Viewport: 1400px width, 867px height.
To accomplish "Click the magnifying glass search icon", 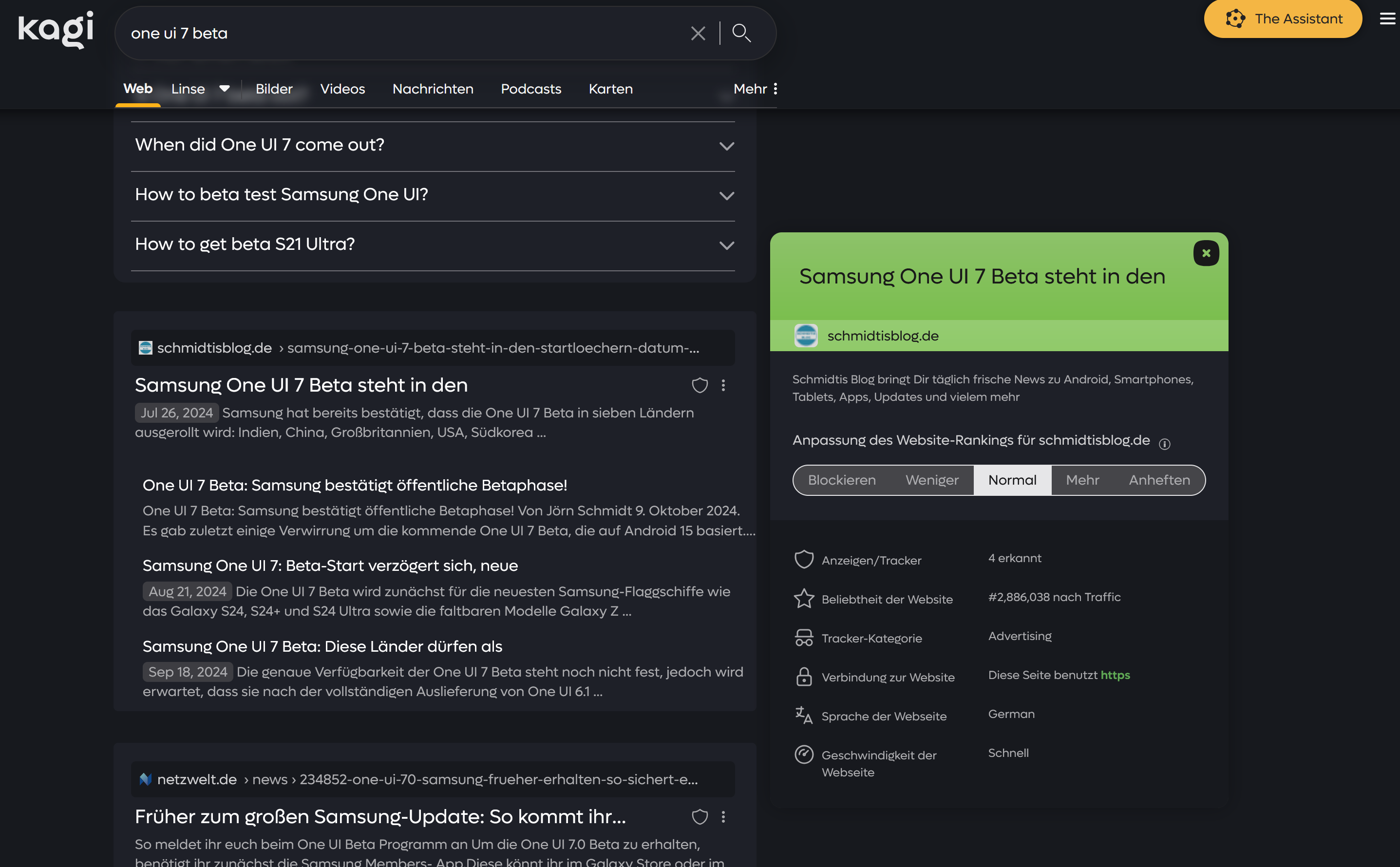I will [x=741, y=33].
